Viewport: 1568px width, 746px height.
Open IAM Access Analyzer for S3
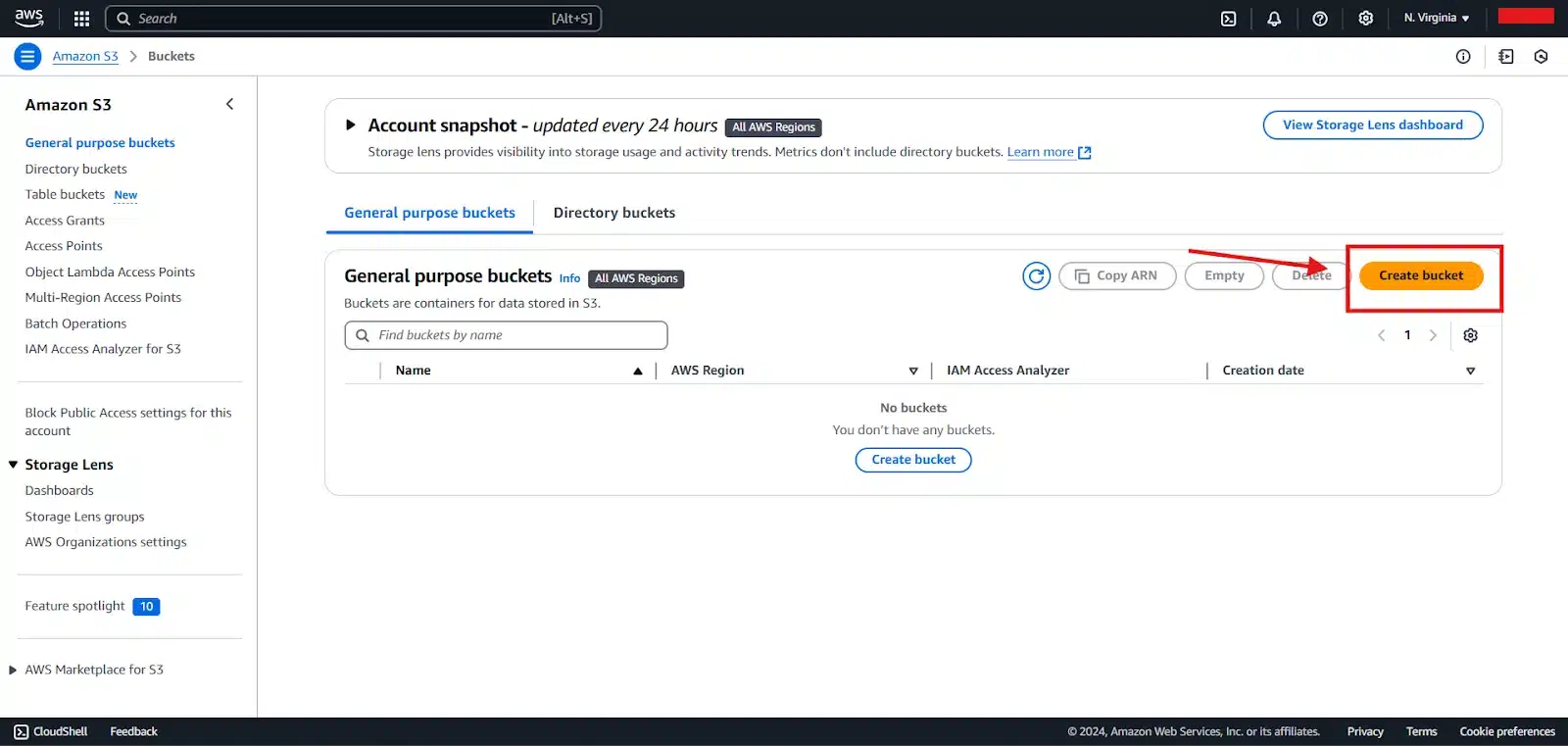103,349
